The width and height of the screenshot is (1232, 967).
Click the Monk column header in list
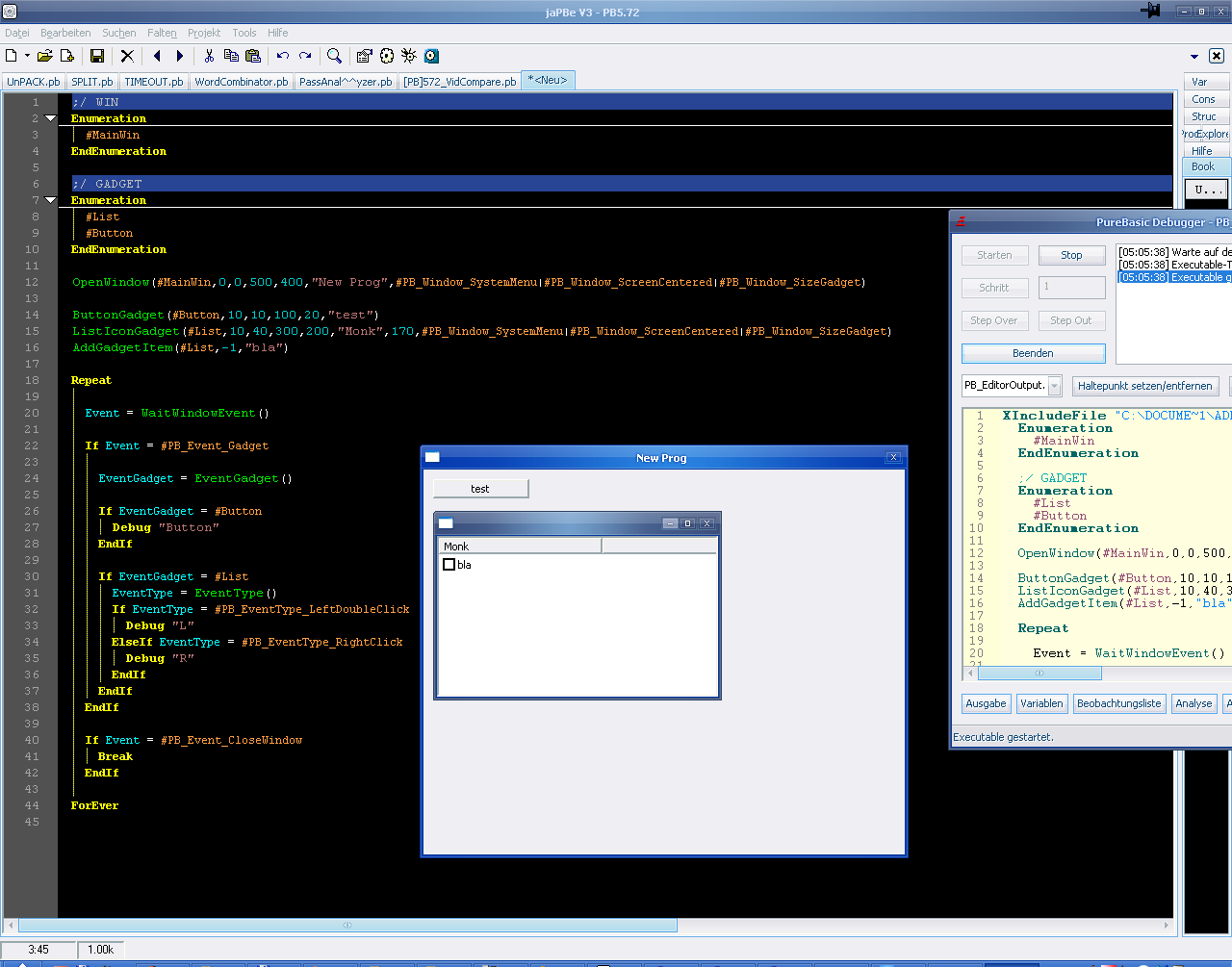coord(520,547)
